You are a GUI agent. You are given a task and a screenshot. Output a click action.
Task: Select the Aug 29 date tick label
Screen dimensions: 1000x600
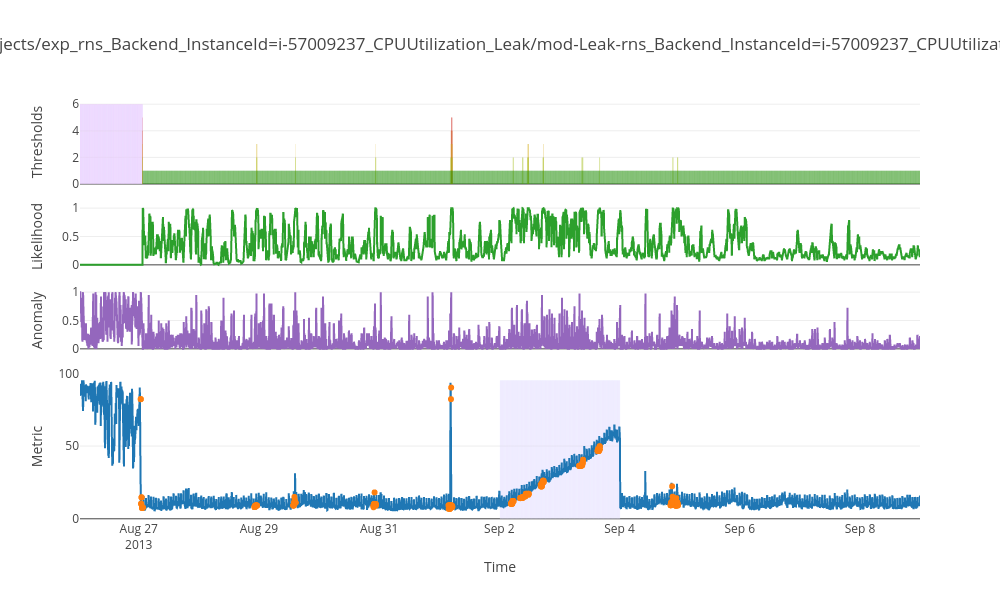coord(258,529)
